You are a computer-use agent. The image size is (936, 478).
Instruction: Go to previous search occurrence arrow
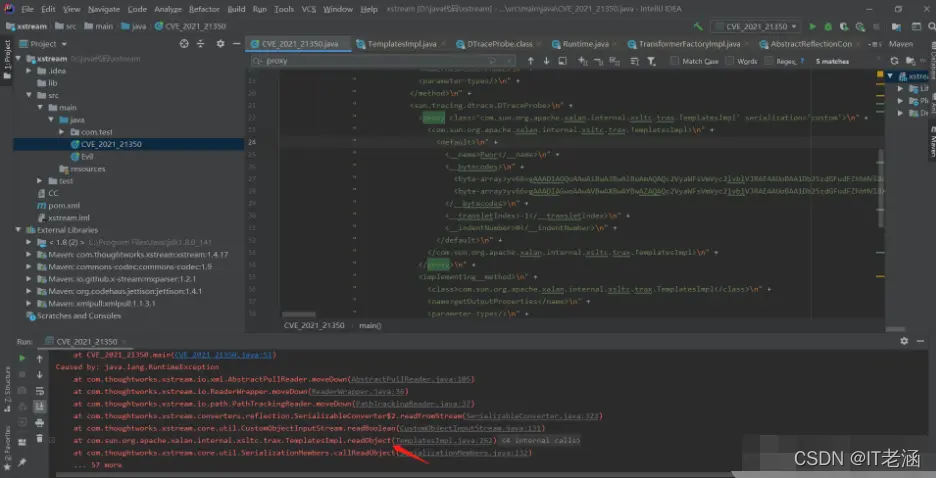click(x=530, y=61)
